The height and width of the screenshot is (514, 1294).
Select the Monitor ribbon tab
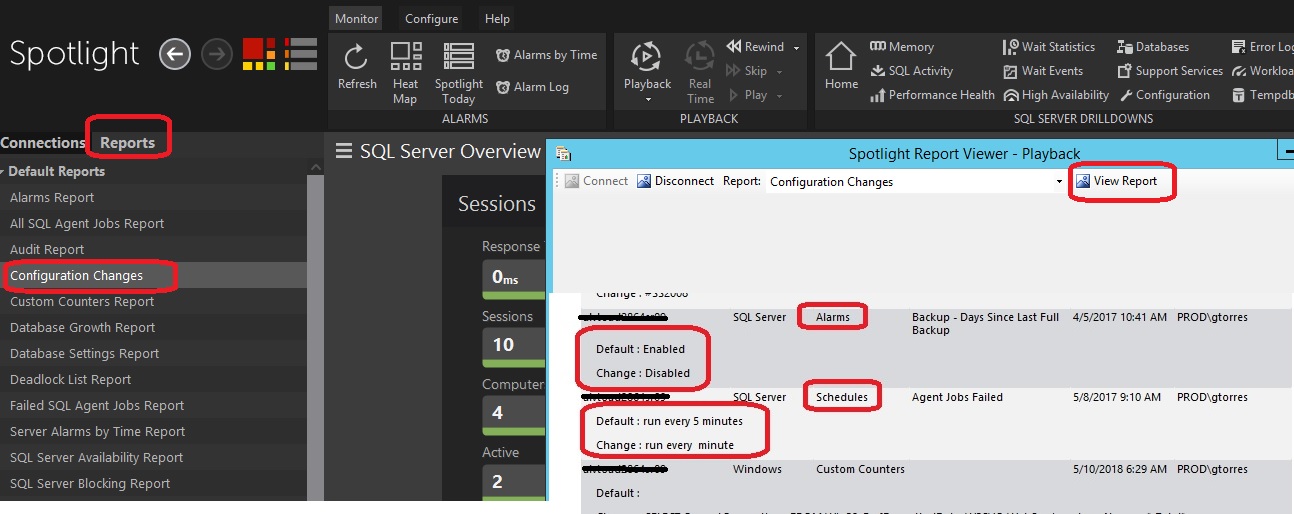pos(356,18)
